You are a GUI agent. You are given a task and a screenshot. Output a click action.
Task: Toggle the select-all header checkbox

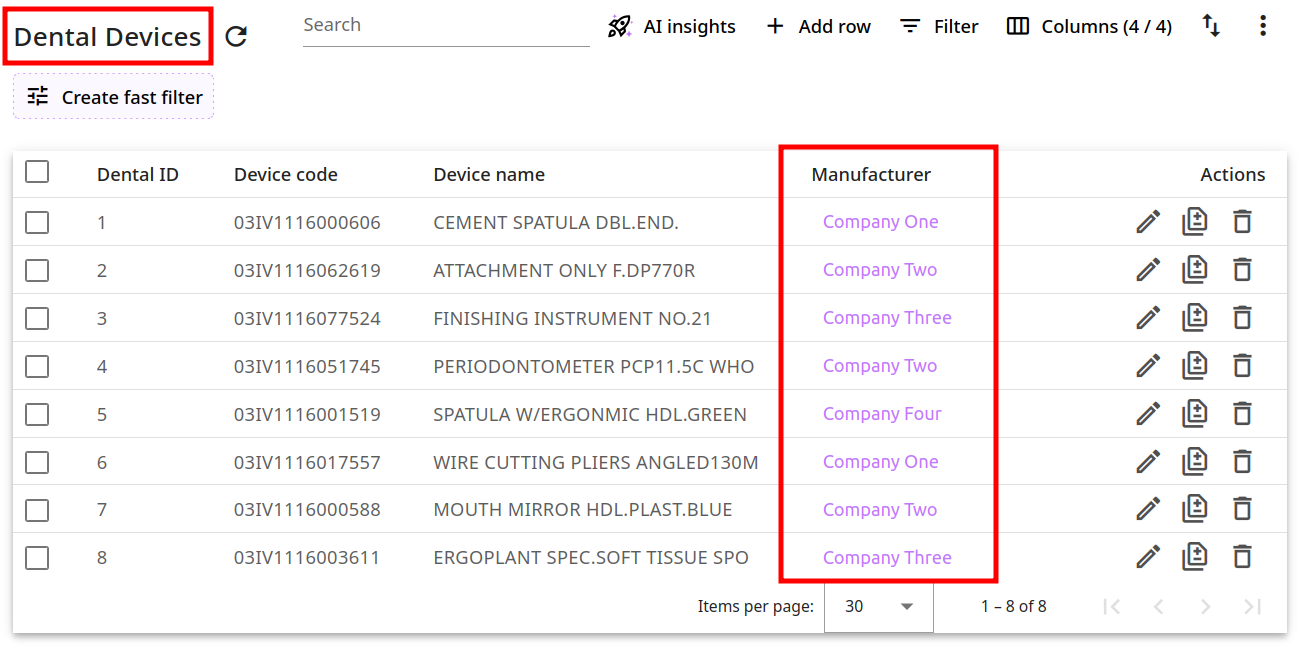pos(37,172)
